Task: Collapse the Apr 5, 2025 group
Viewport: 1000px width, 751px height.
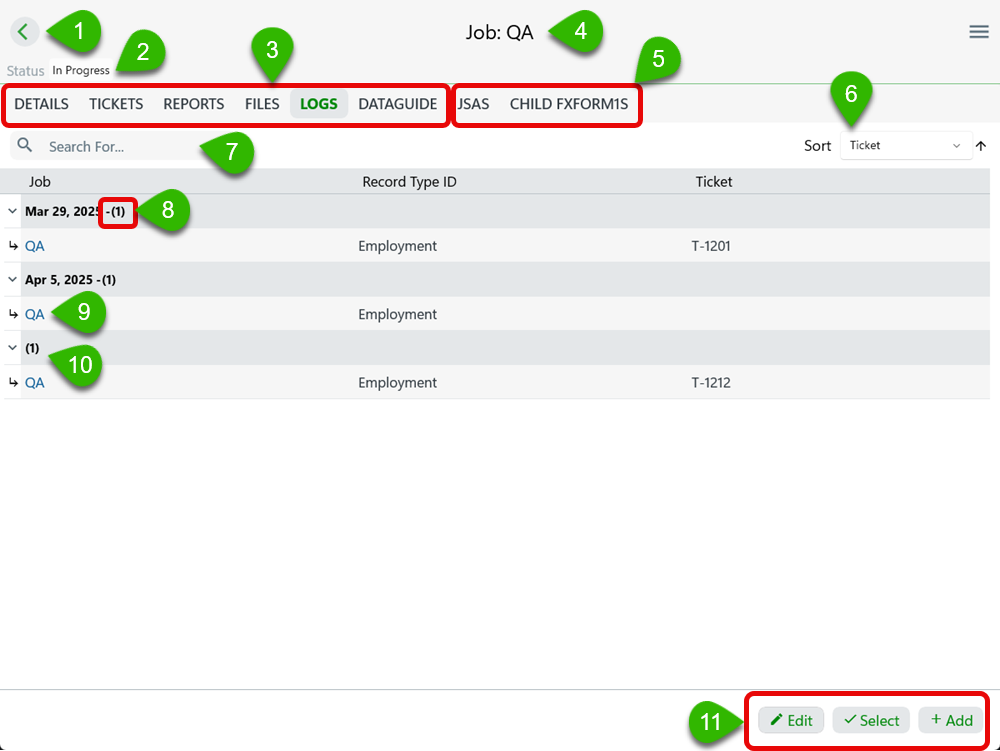Action: pyautogui.click(x=12, y=279)
